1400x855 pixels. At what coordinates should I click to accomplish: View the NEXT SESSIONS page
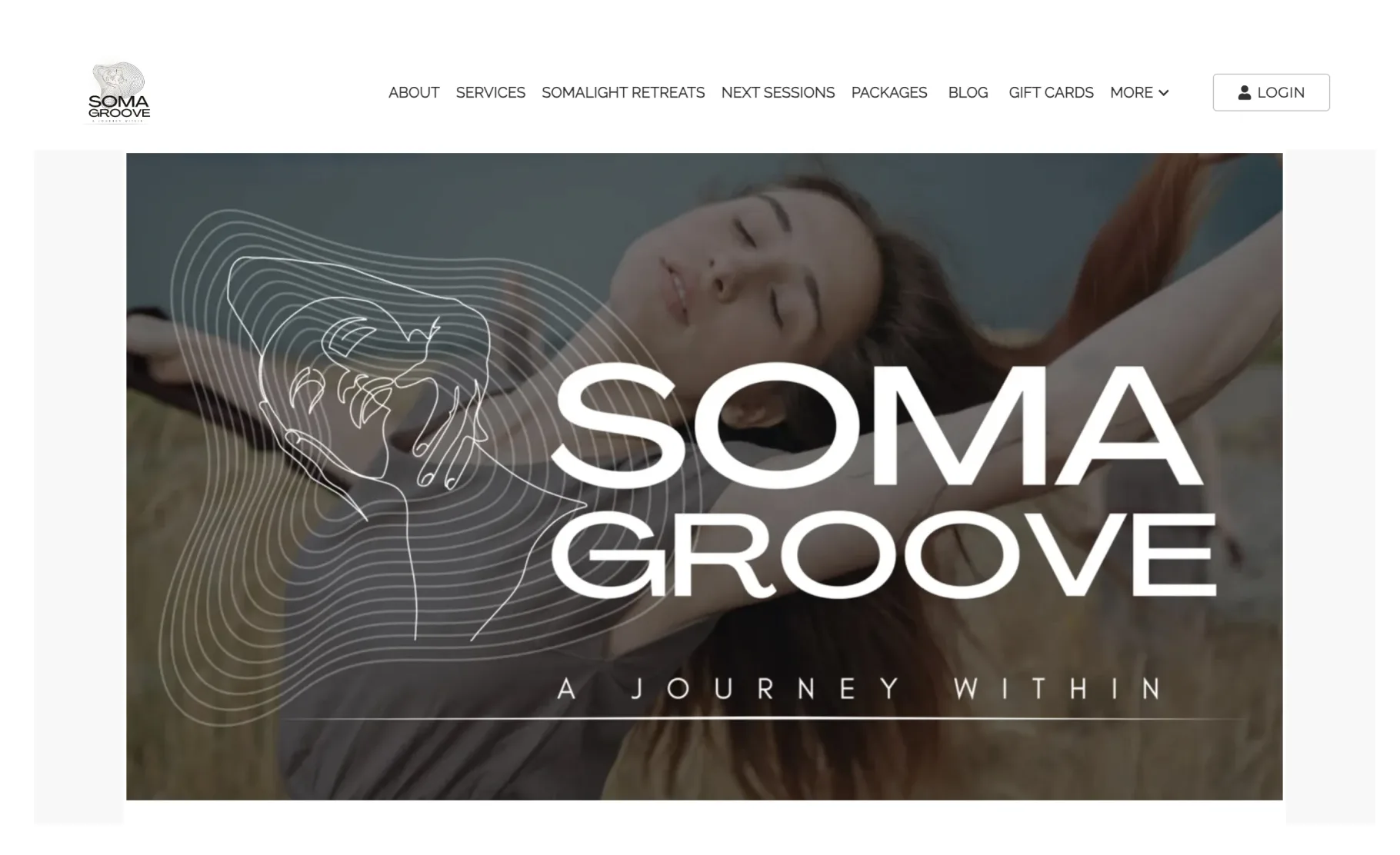[x=778, y=93]
